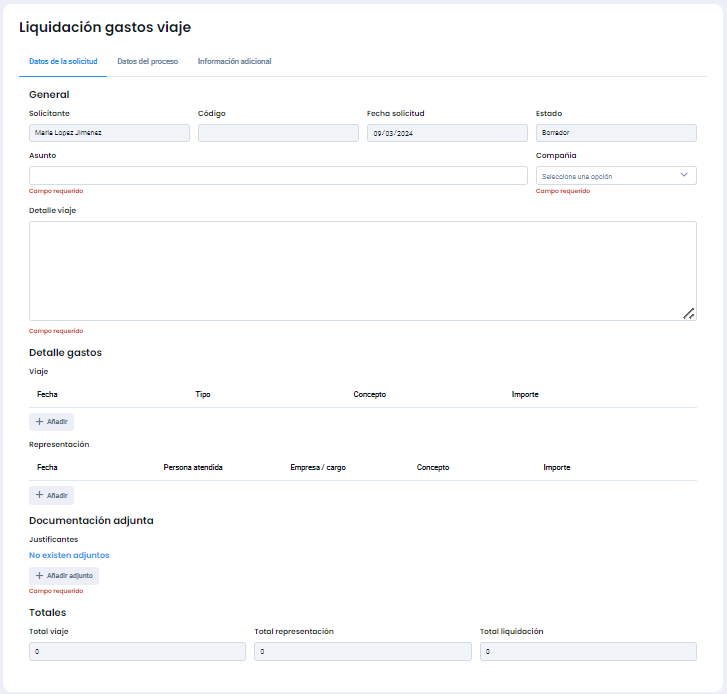Click the Importe column header in Viaje table

coord(525,395)
